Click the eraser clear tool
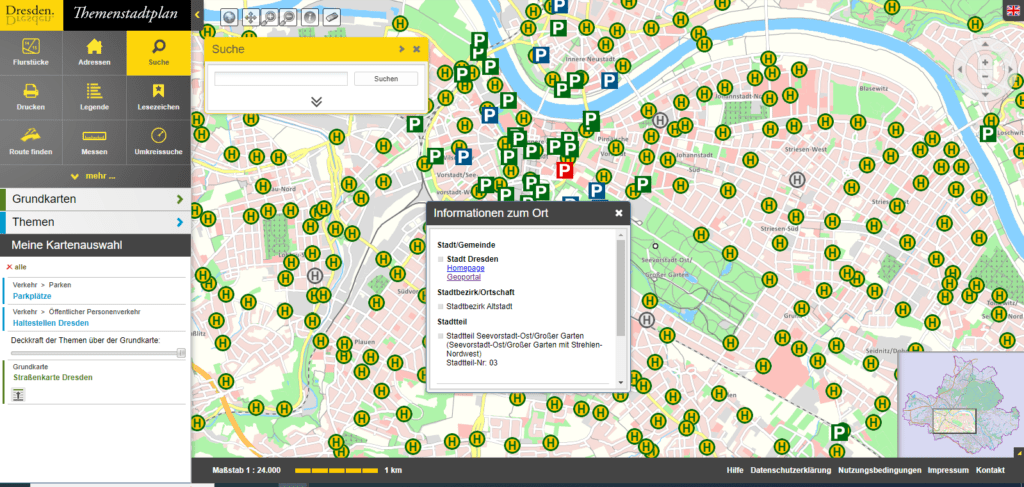1024x487 pixels. (x=330, y=18)
